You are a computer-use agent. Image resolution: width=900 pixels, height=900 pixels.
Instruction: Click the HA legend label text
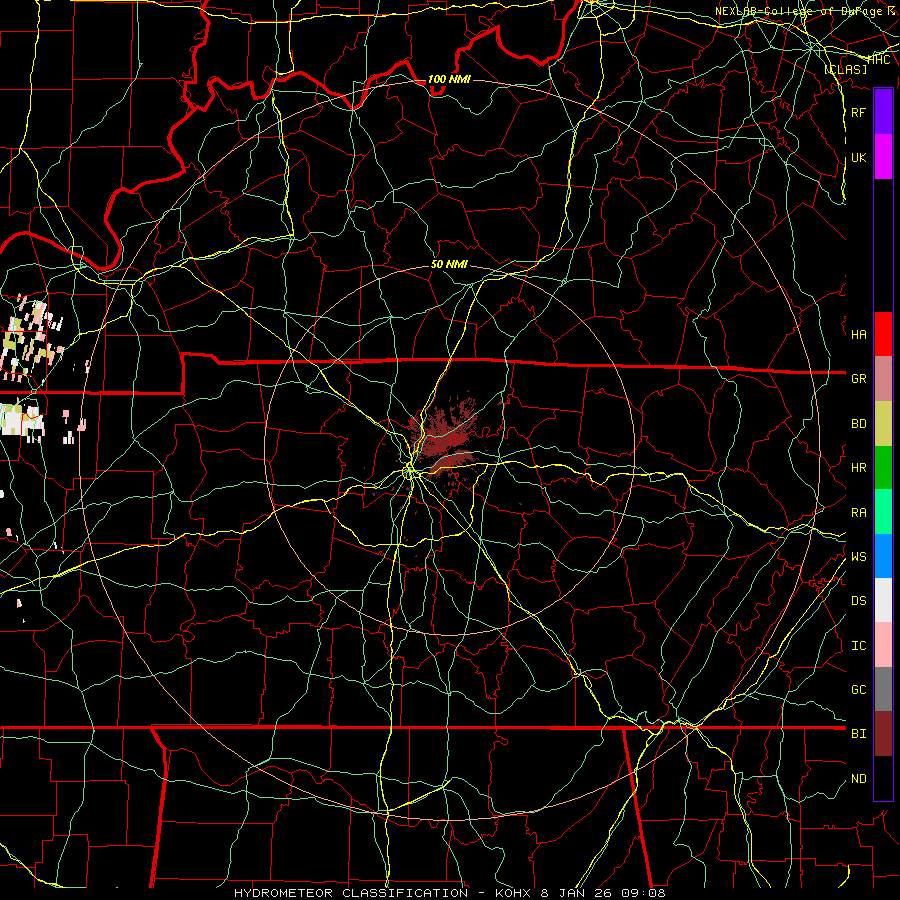coord(858,334)
